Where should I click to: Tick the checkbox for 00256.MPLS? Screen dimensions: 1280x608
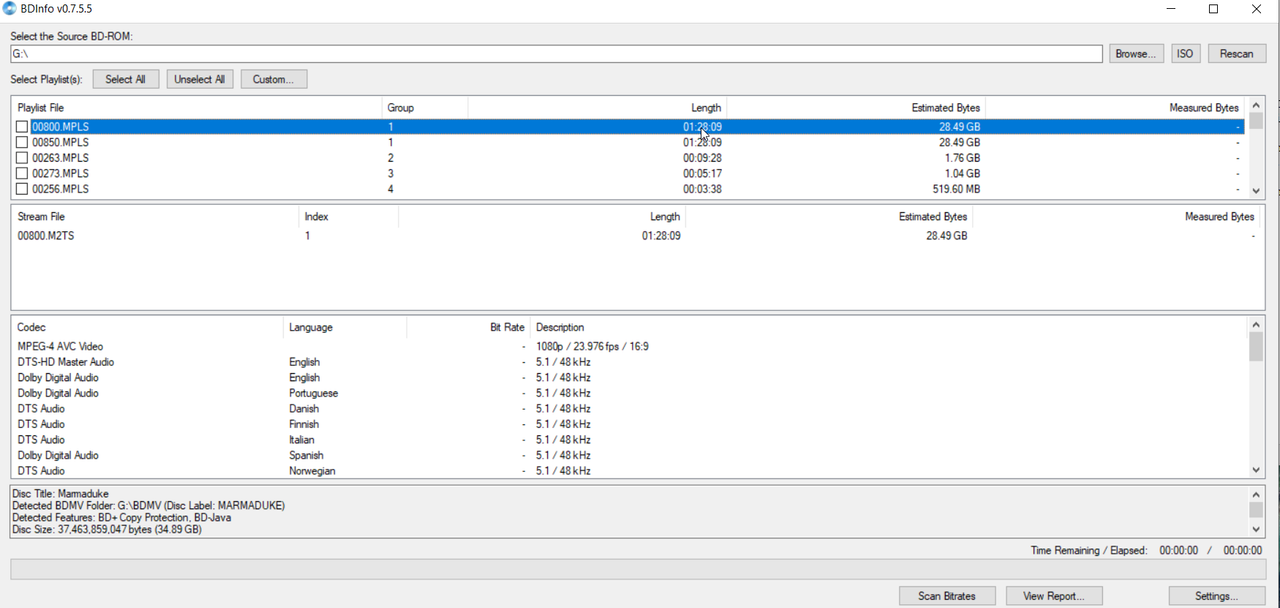(x=22, y=189)
